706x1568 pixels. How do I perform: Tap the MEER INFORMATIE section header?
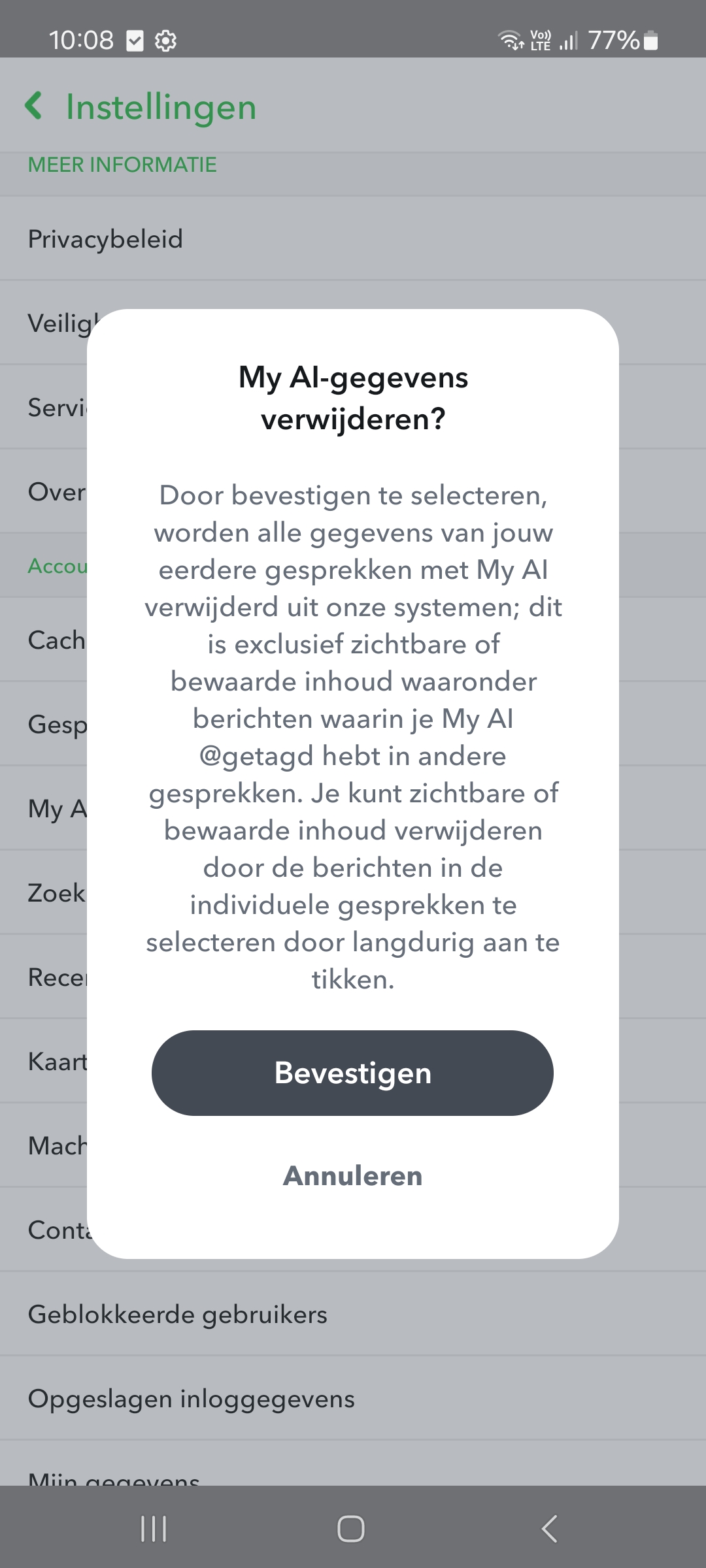click(x=122, y=165)
